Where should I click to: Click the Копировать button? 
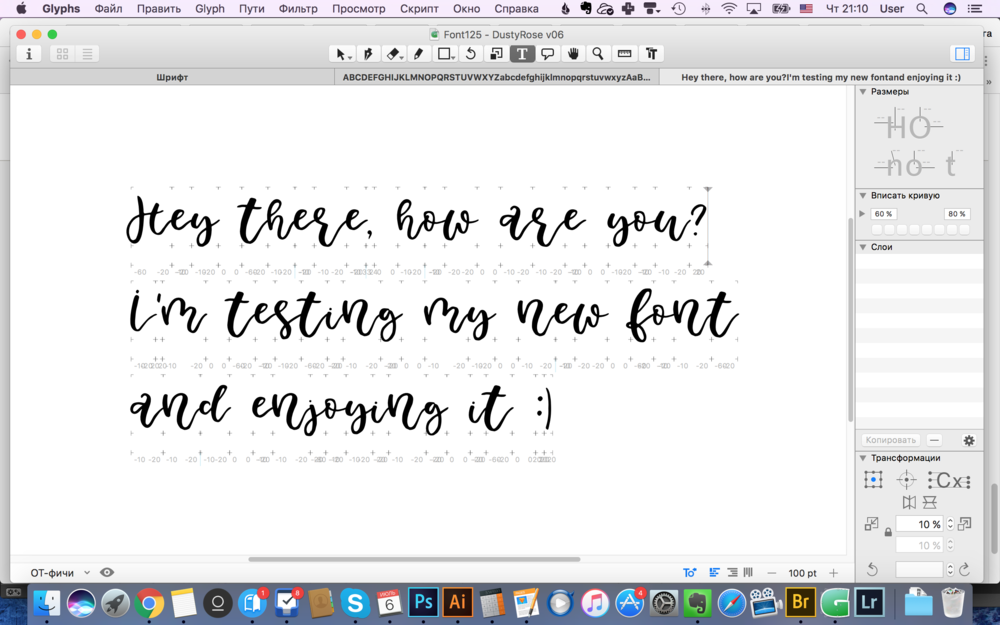tap(890, 440)
